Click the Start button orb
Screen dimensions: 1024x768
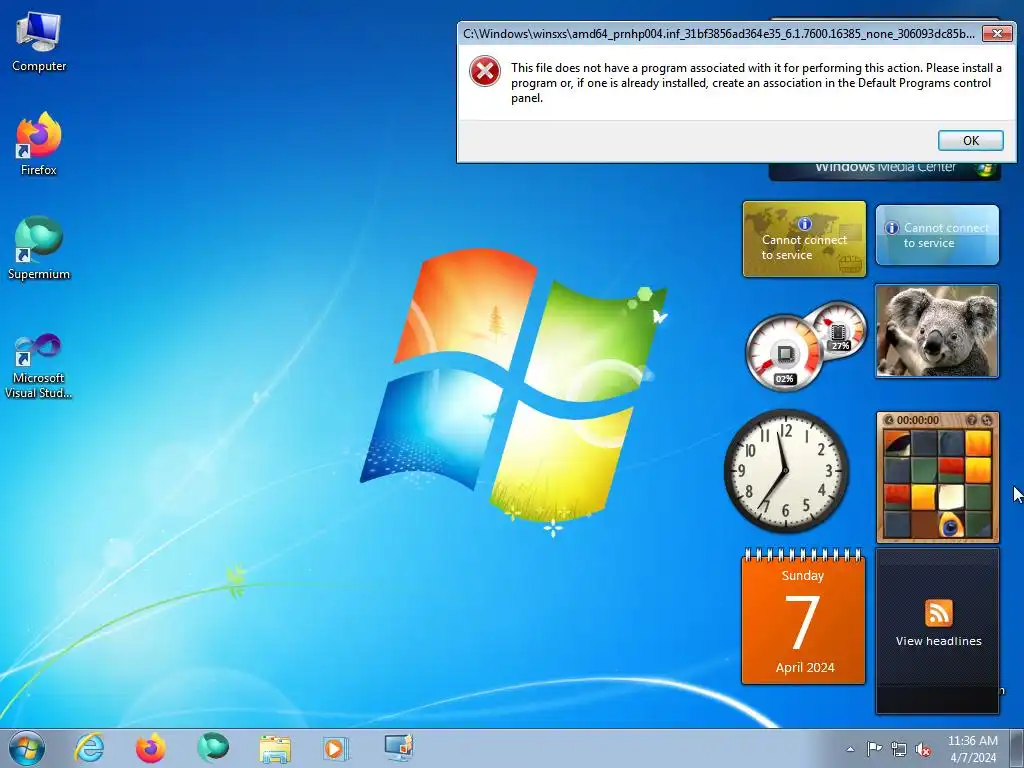27,748
